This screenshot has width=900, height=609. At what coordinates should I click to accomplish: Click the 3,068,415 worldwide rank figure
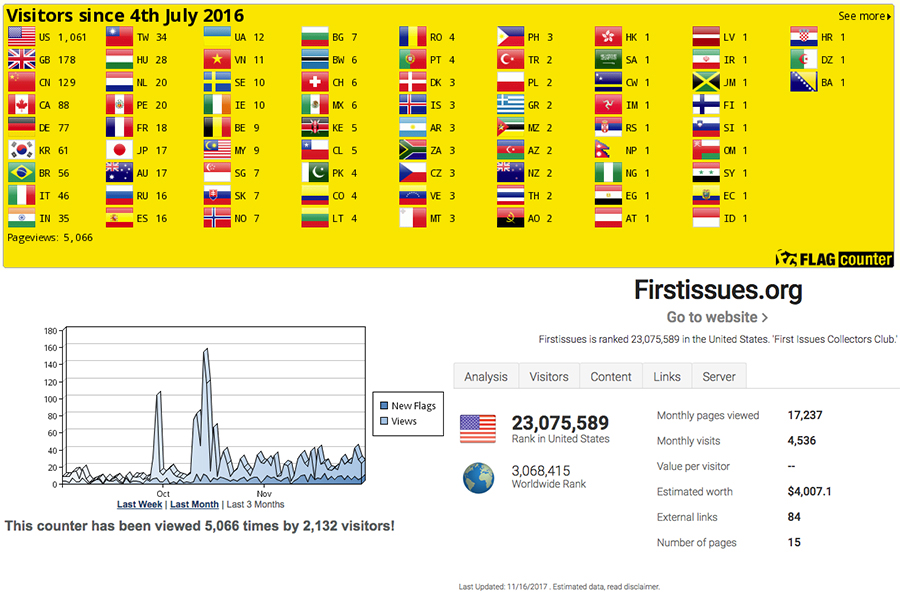coord(541,471)
